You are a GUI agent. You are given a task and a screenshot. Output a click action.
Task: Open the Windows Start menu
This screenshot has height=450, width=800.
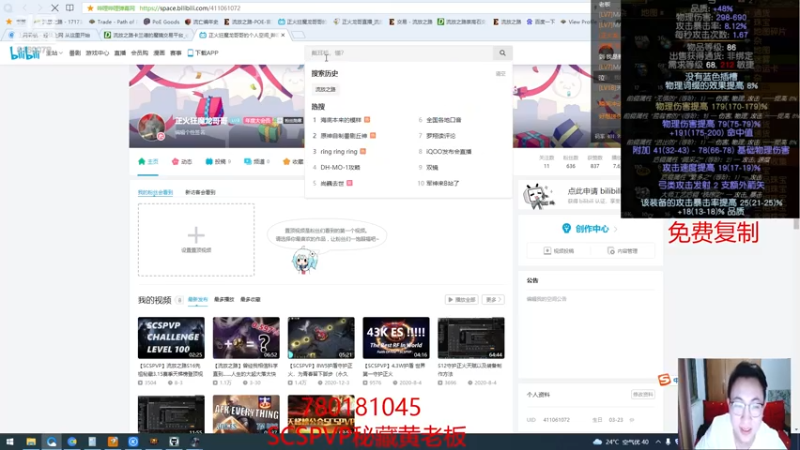(10, 442)
